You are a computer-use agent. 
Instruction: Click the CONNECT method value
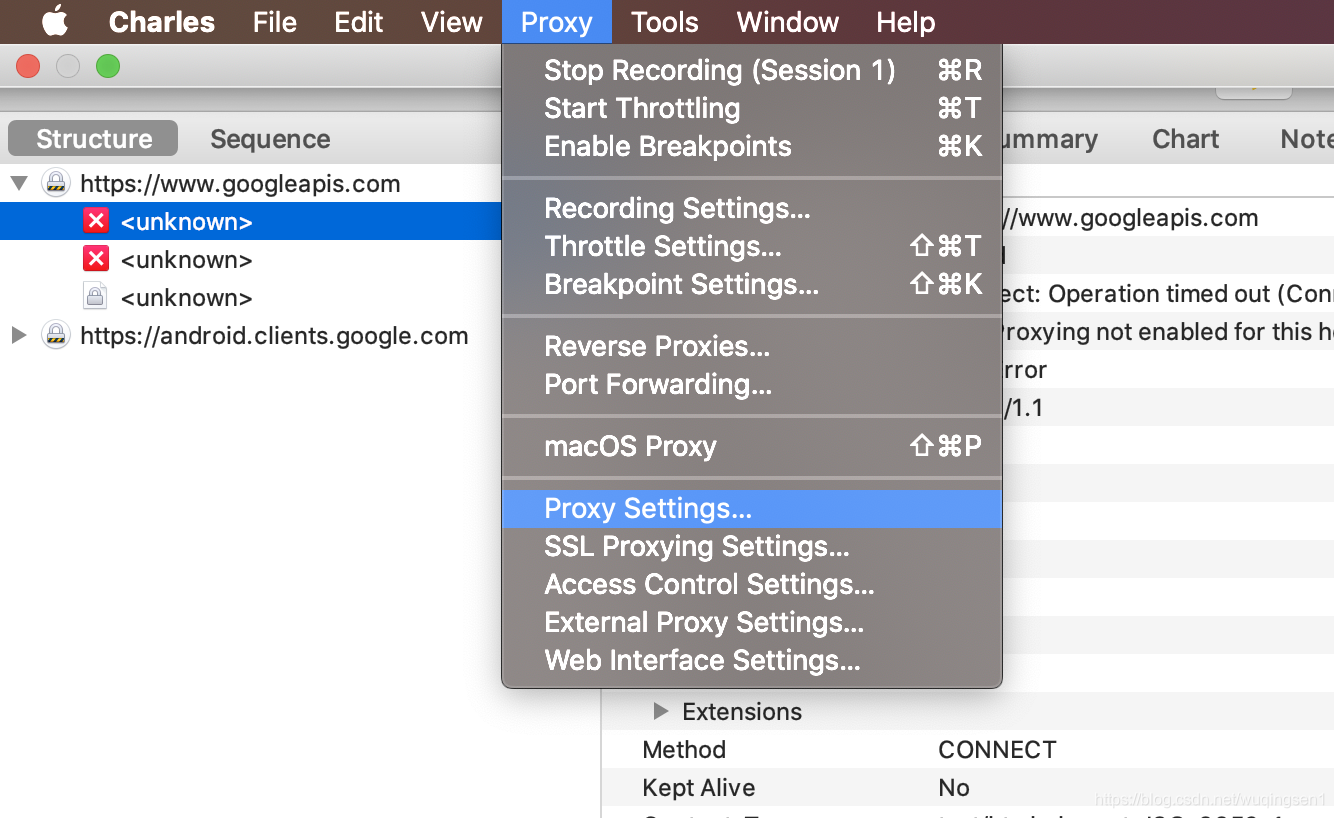[997, 750]
